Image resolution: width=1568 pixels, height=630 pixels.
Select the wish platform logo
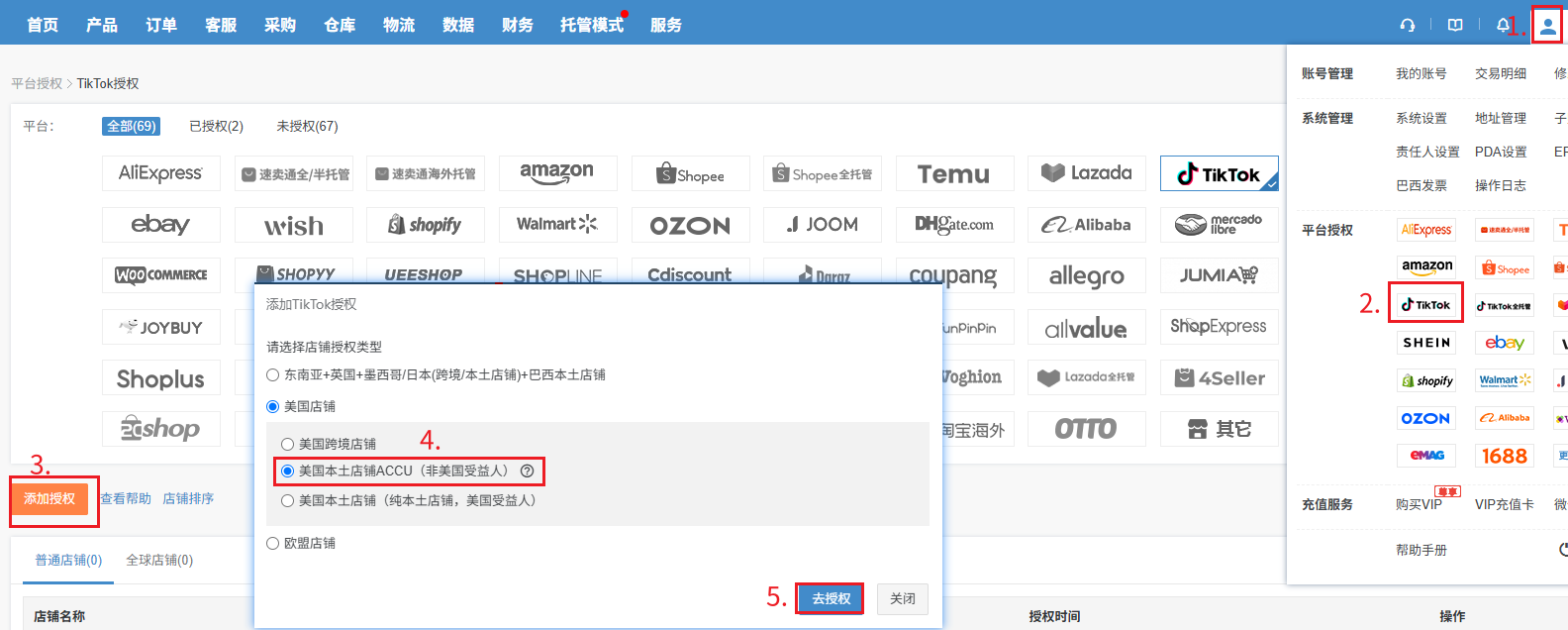pyautogui.click(x=293, y=225)
